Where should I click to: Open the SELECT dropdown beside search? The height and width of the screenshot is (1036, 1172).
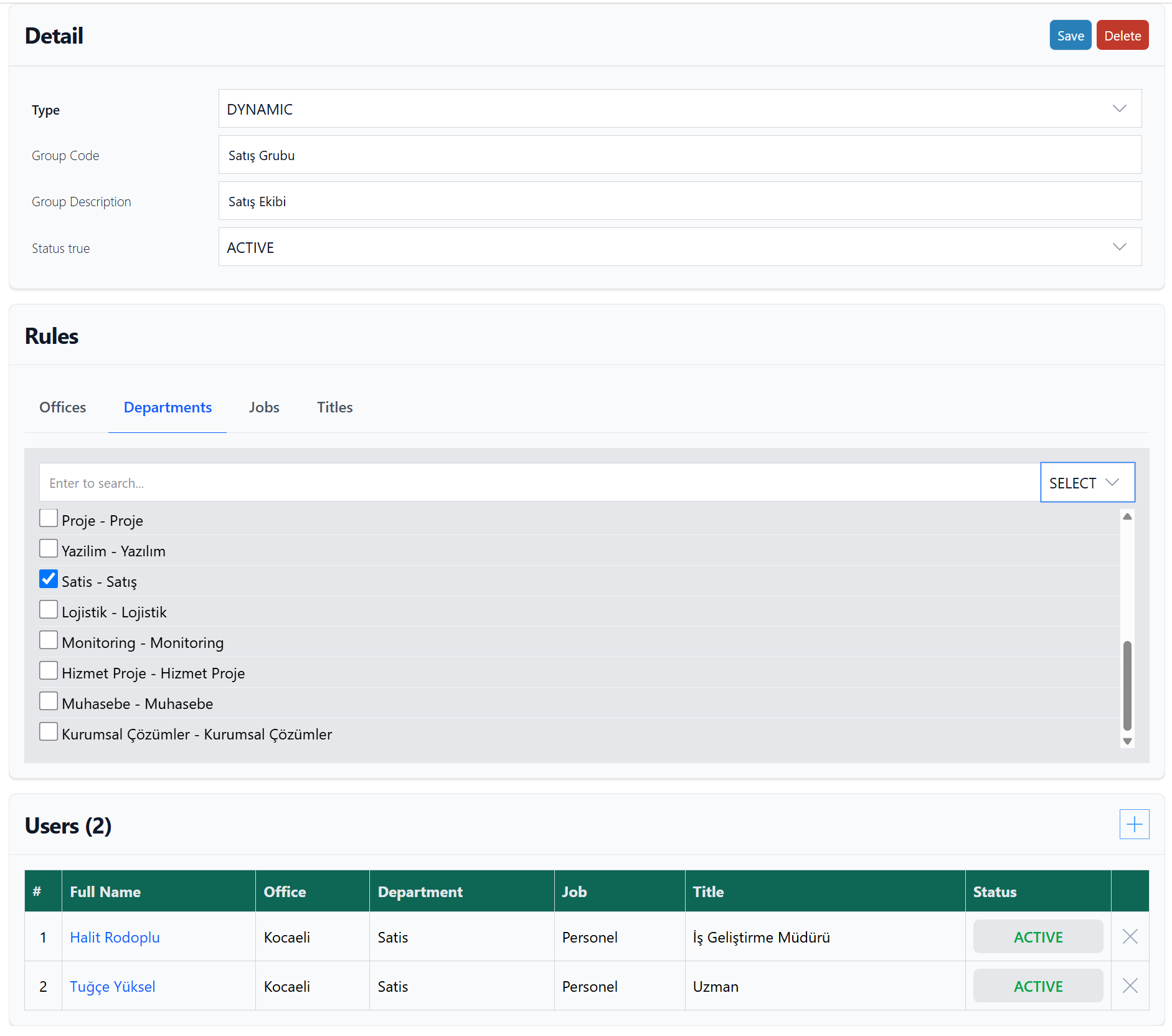(1087, 482)
